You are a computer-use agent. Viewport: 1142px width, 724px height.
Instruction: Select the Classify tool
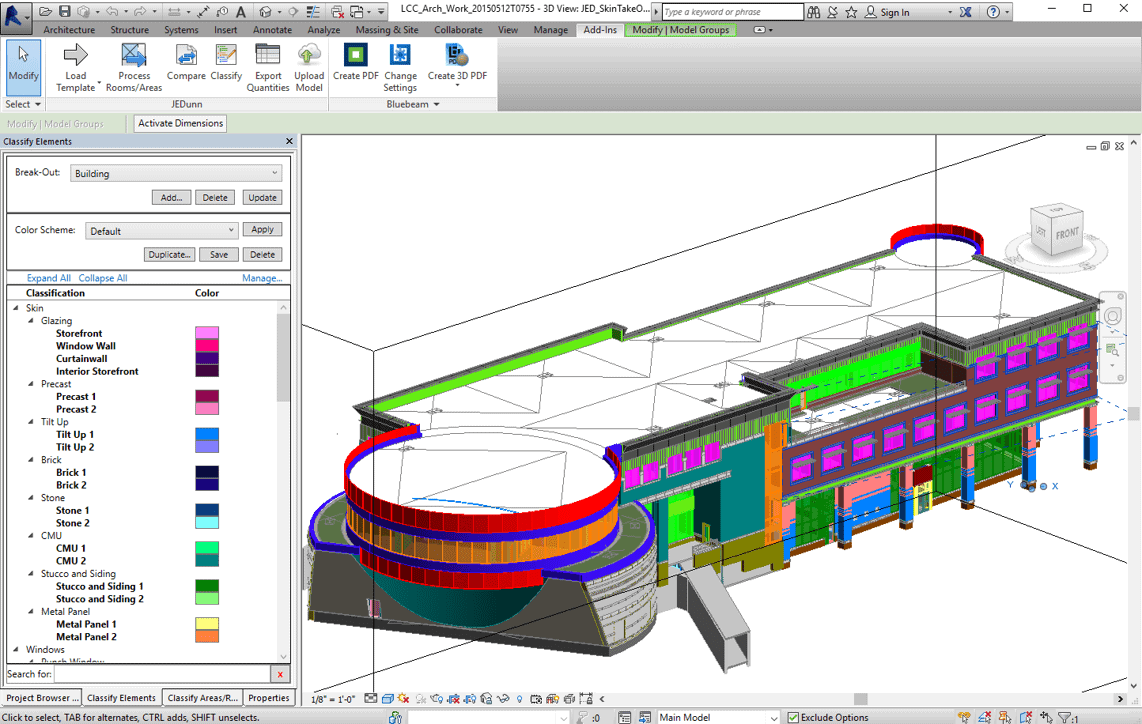[226, 56]
